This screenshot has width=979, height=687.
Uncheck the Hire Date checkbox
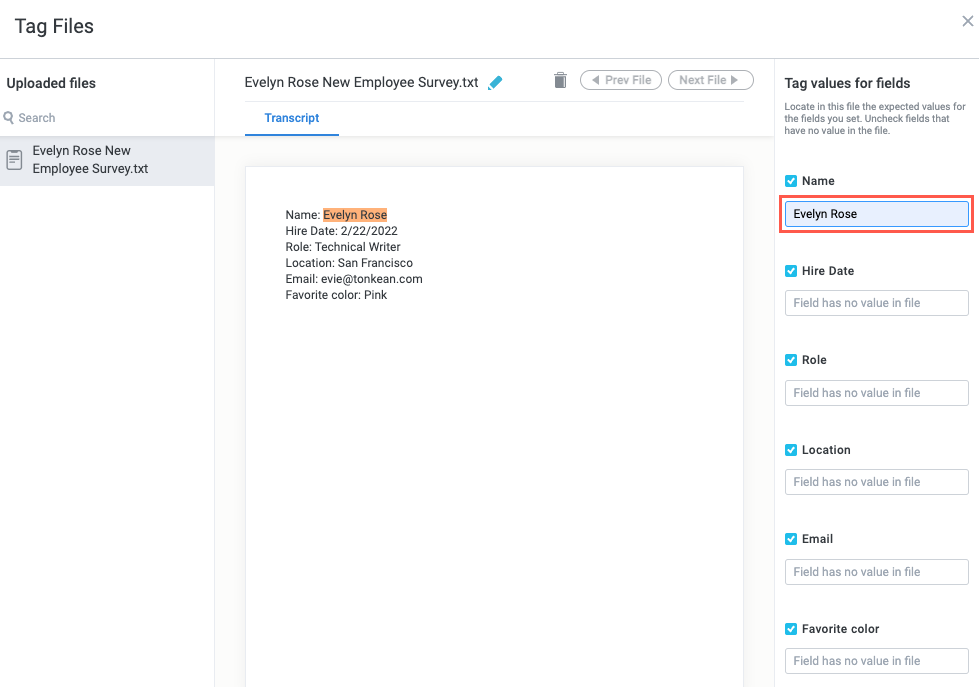[x=791, y=271]
